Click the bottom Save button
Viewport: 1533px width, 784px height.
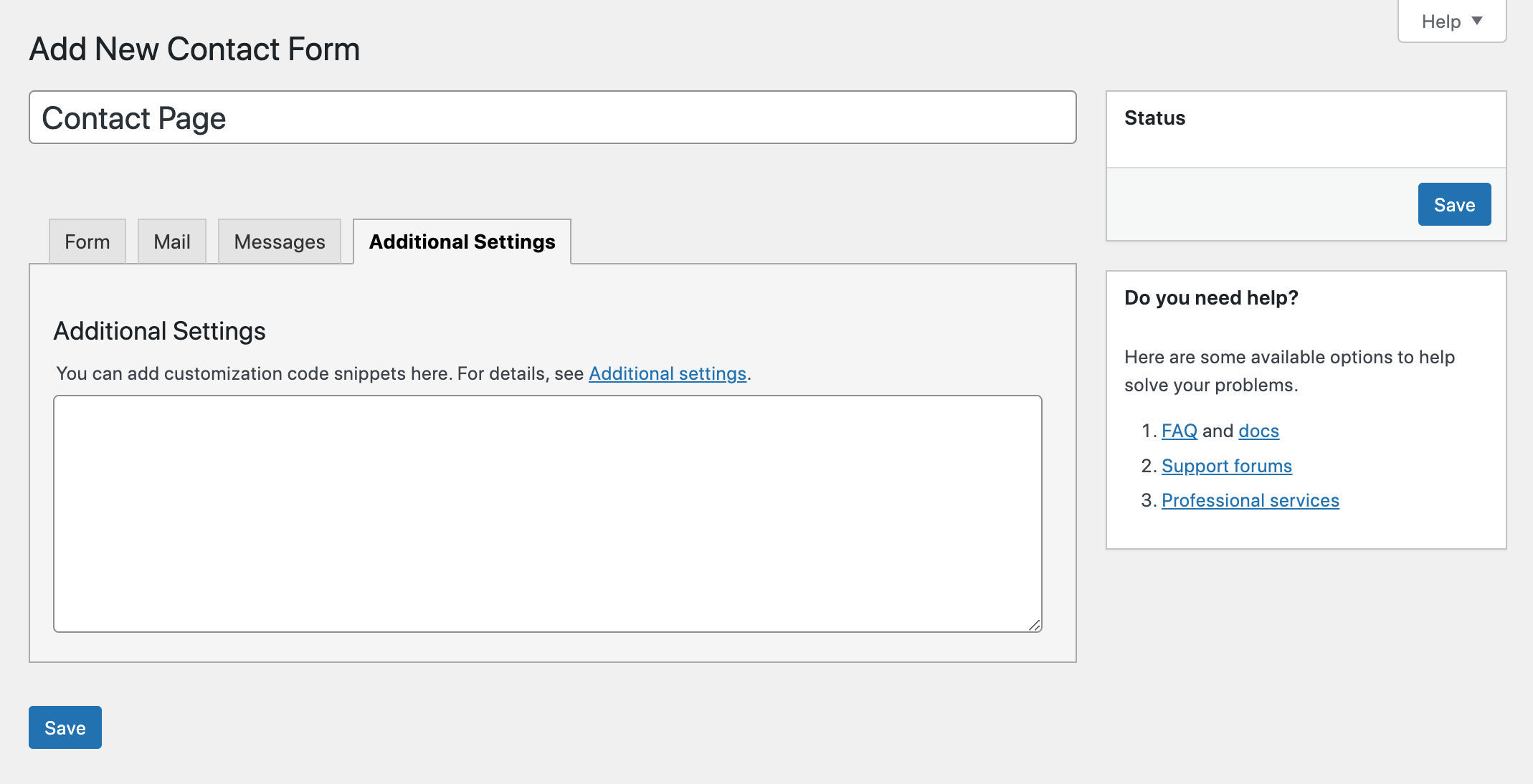coord(64,727)
